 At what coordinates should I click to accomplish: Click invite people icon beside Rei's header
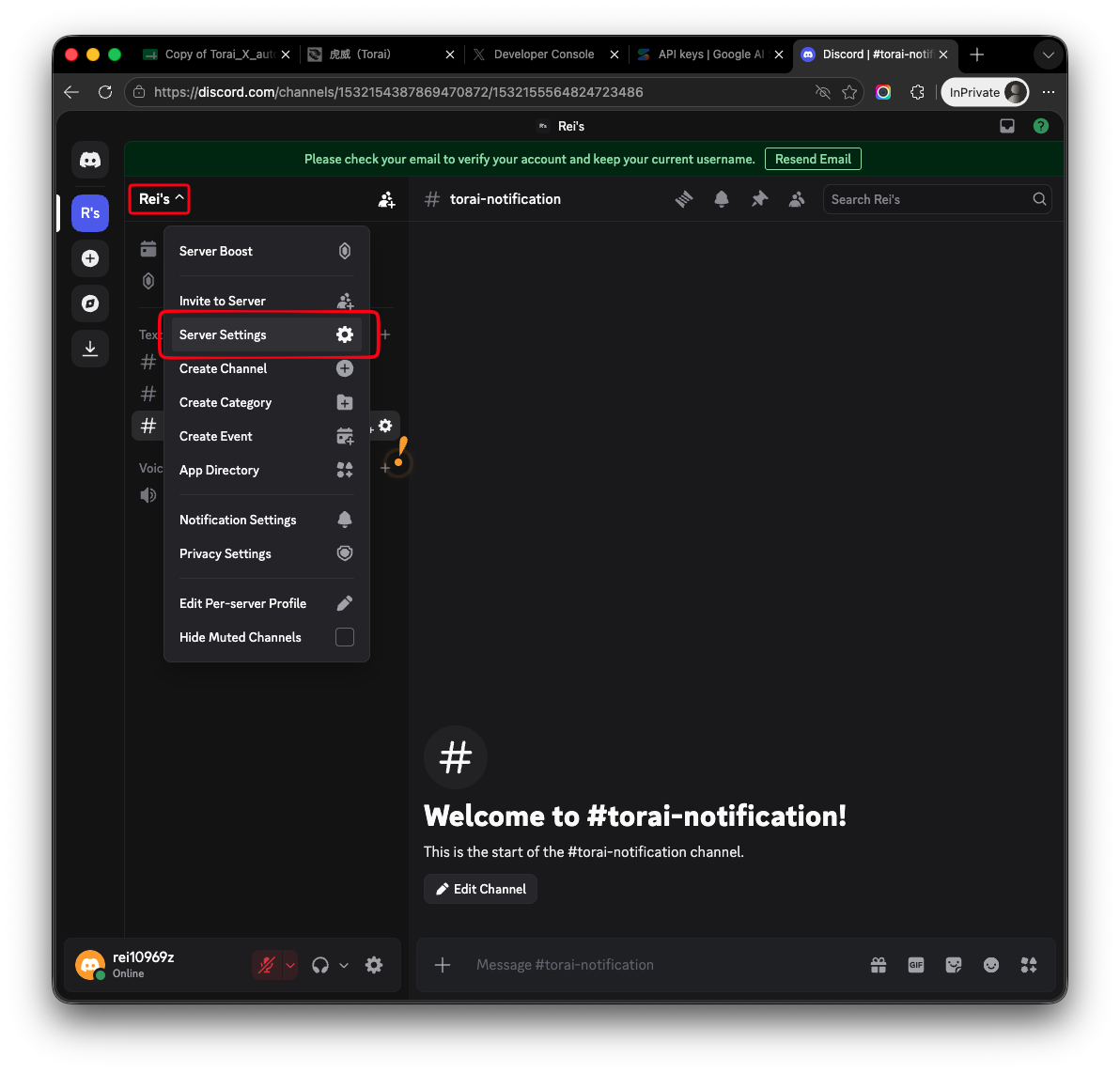coord(386,199)
